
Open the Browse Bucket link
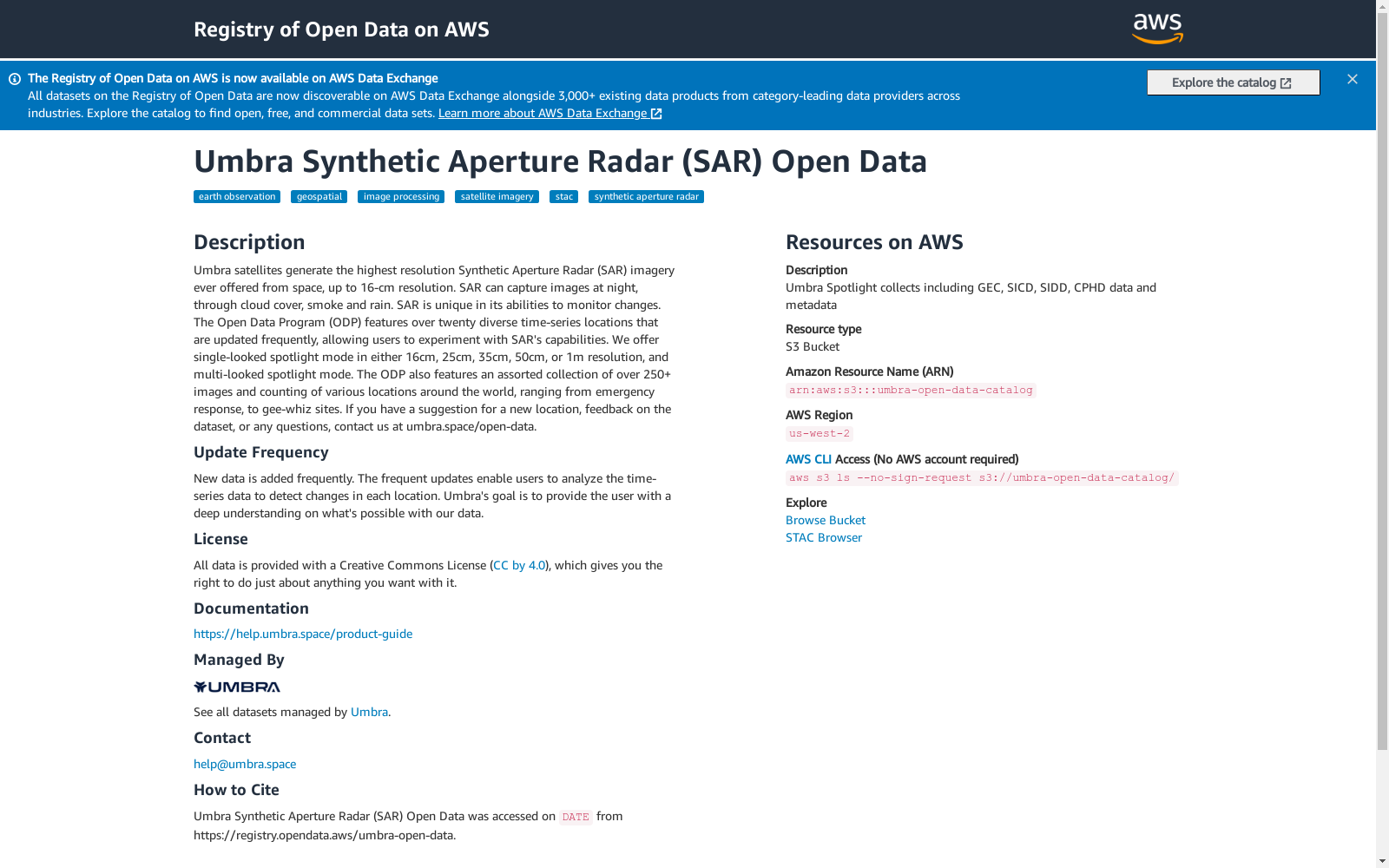point(826,520)
